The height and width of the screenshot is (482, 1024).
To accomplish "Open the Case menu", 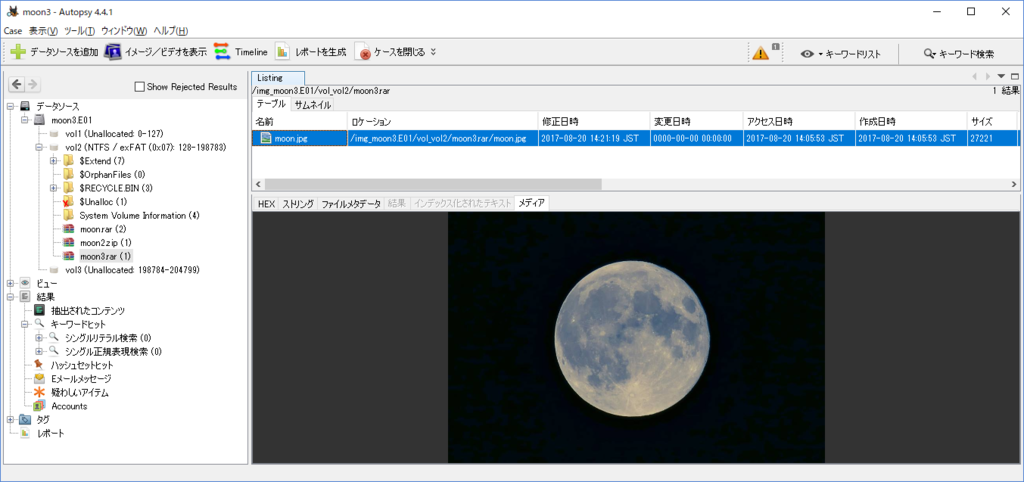I will click(13, 31).
